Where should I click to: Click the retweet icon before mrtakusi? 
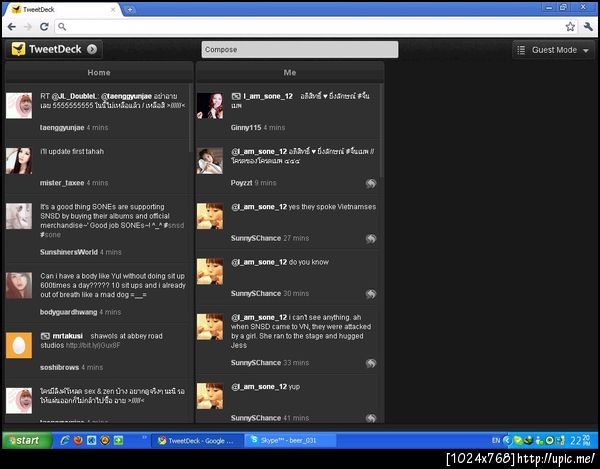click(45, 336)
